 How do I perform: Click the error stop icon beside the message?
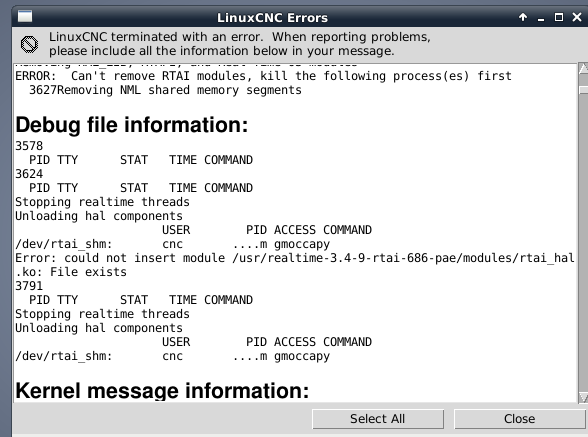(29, 44)
